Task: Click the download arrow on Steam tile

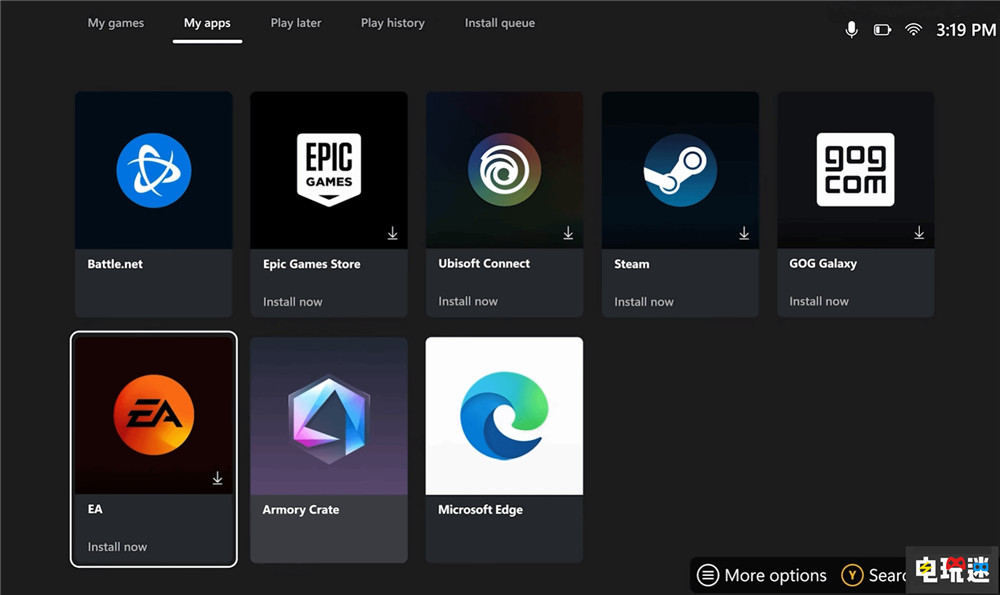Action: (x=744, y=232)
